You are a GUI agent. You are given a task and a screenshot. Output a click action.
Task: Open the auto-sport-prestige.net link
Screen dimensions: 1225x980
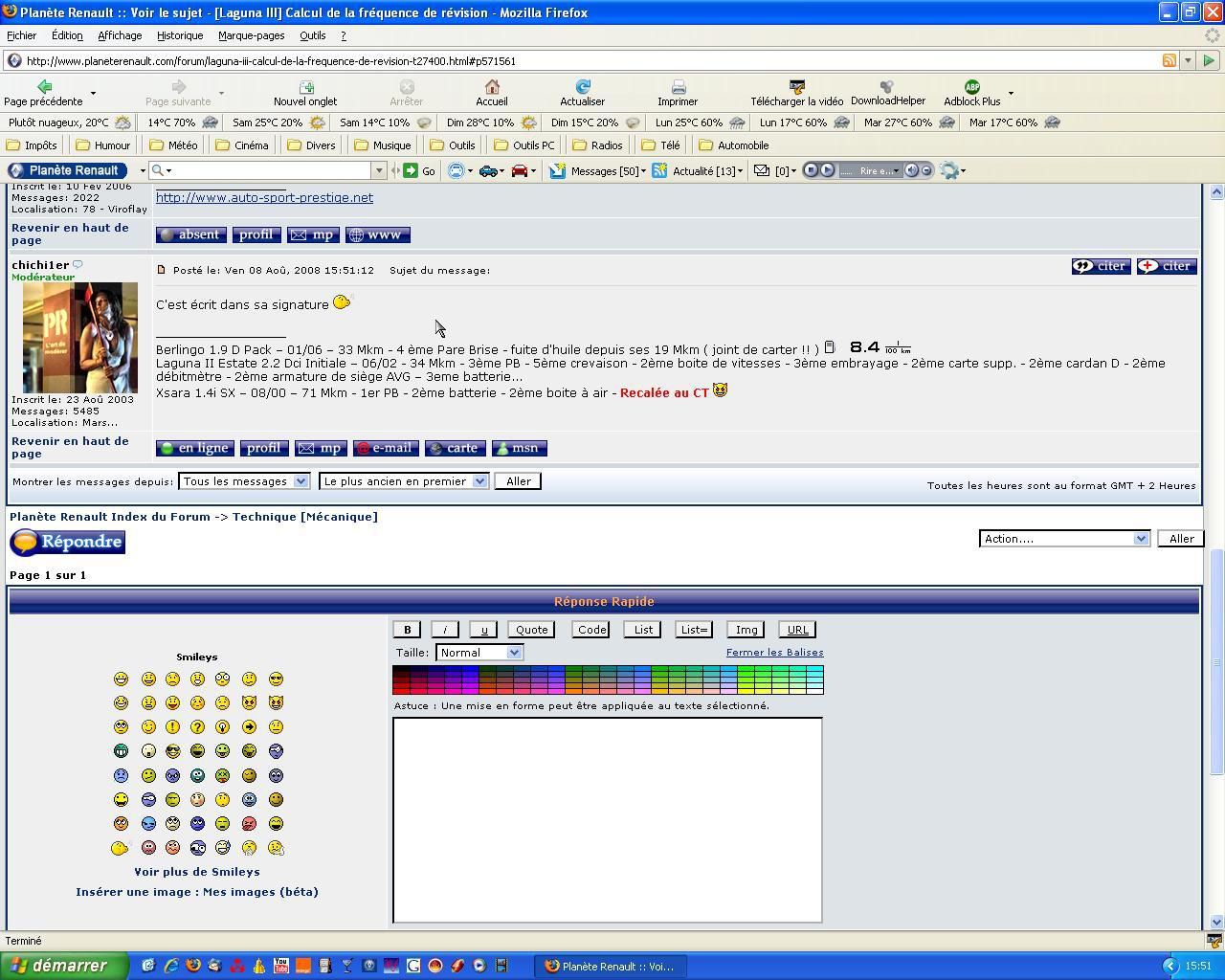264,197
